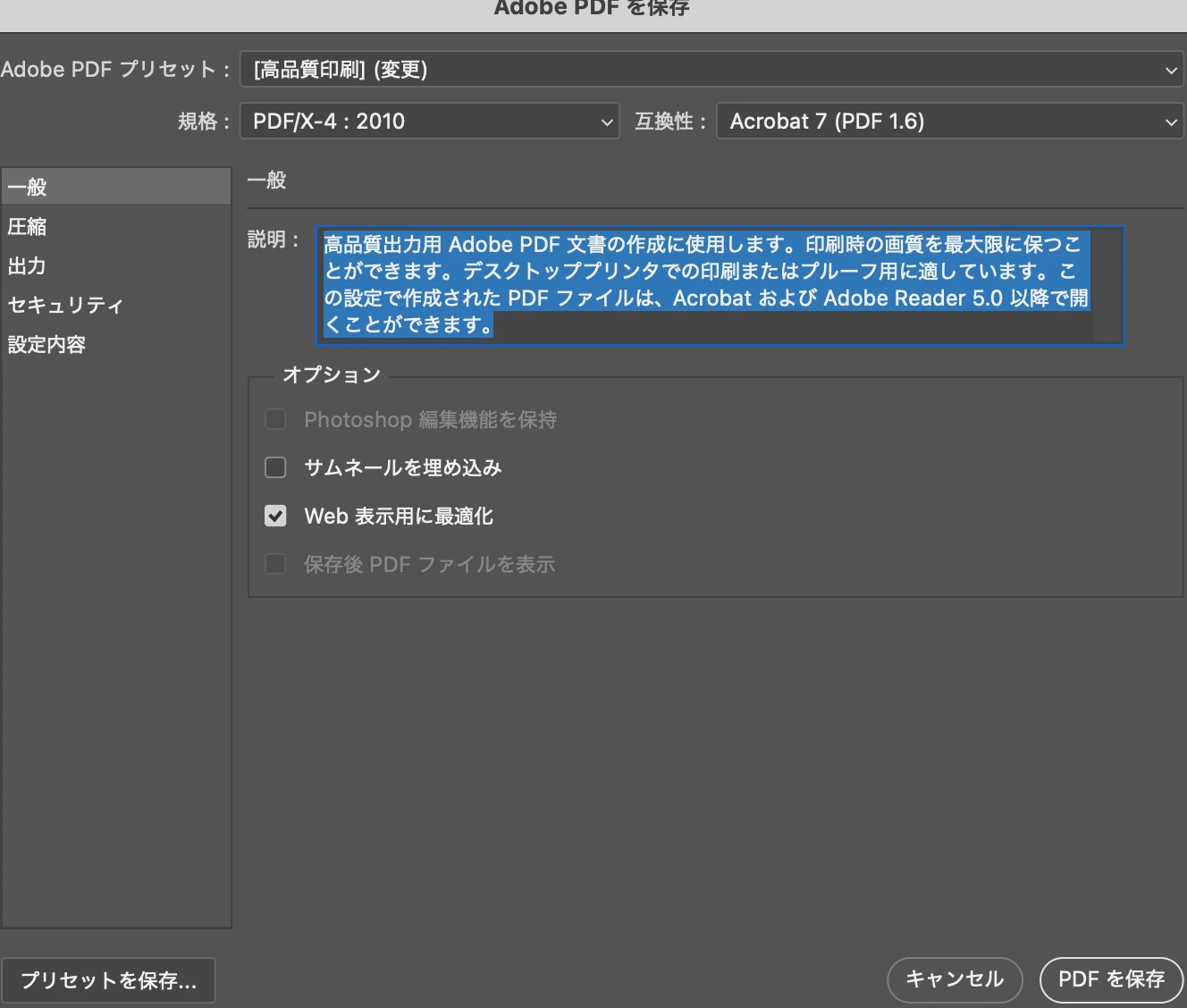Select 一般 in the sidebar list
Screen dimensions: 1187x1008
coord(116,187)
